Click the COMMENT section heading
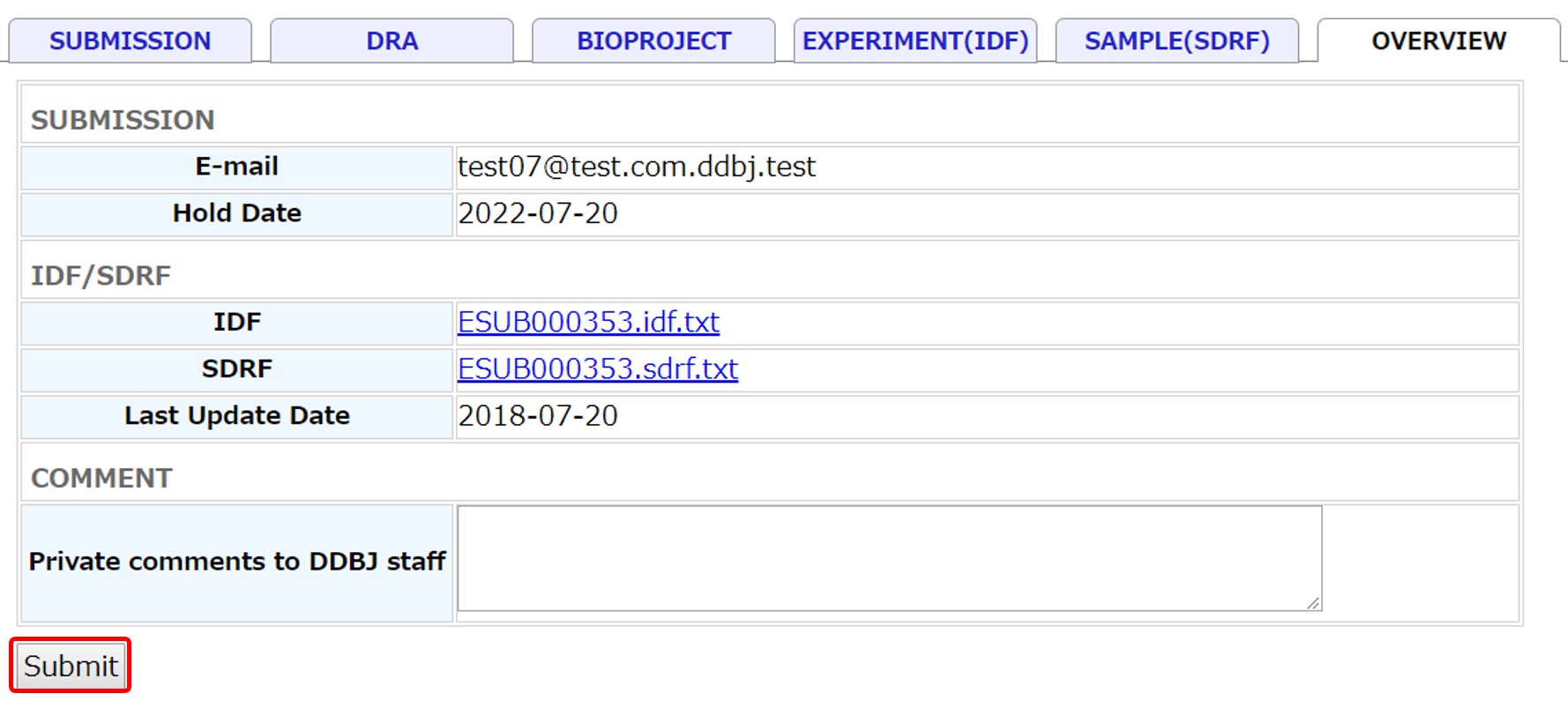Image resolution: width=1568 pixels, height=701 pixels. (101, 478)
